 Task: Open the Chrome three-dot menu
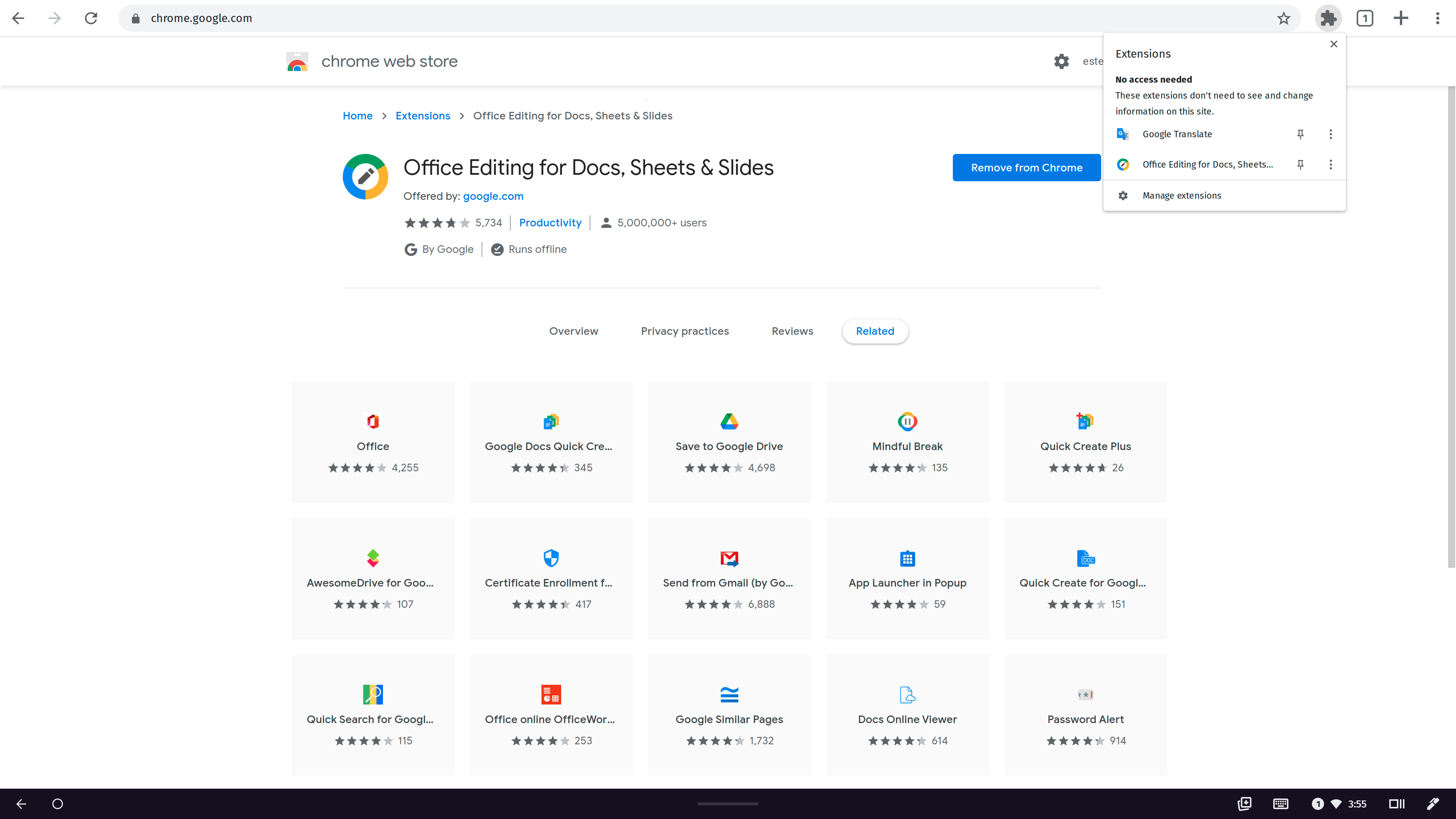(x=1437, y=18)
